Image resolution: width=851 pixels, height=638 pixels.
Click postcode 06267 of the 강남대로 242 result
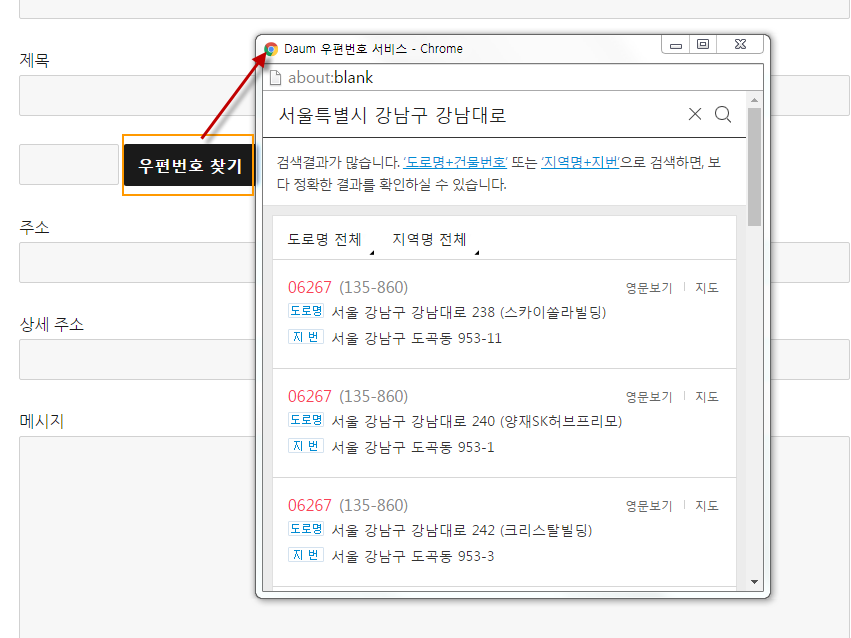click(309, 506)
